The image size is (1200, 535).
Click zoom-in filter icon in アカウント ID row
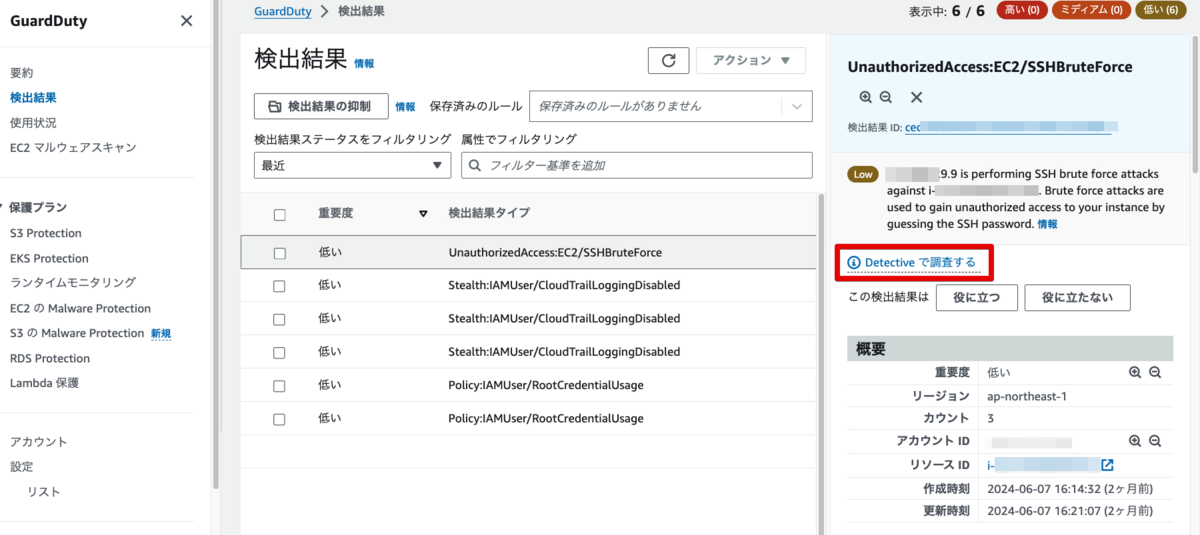[x=1135, y=441]
